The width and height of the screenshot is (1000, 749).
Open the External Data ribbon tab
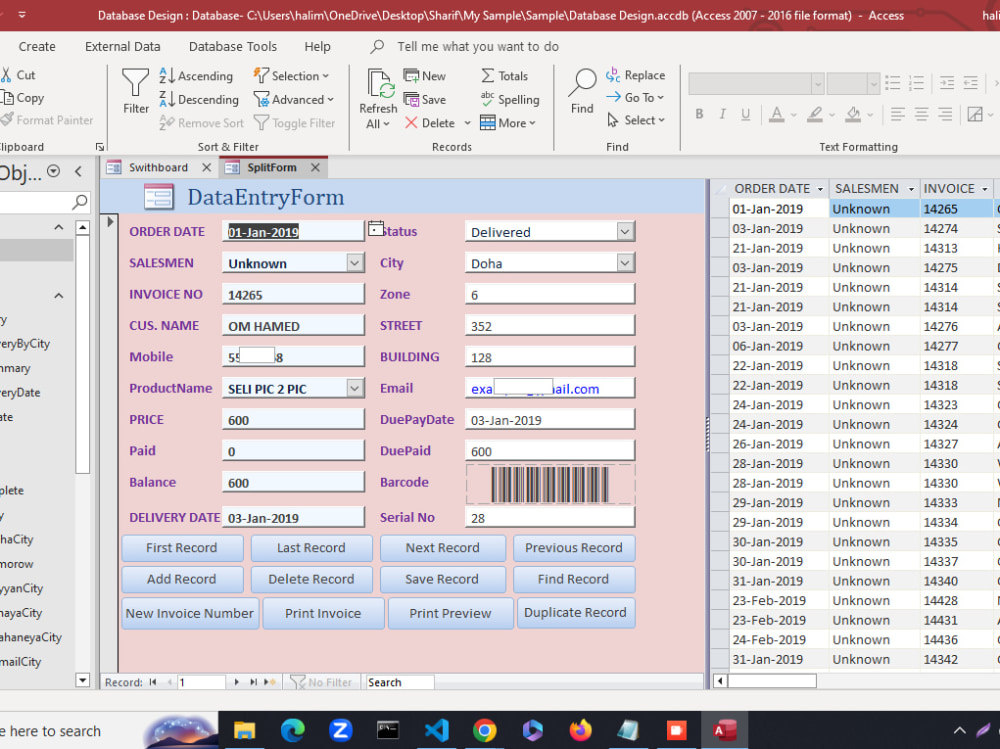122,47
